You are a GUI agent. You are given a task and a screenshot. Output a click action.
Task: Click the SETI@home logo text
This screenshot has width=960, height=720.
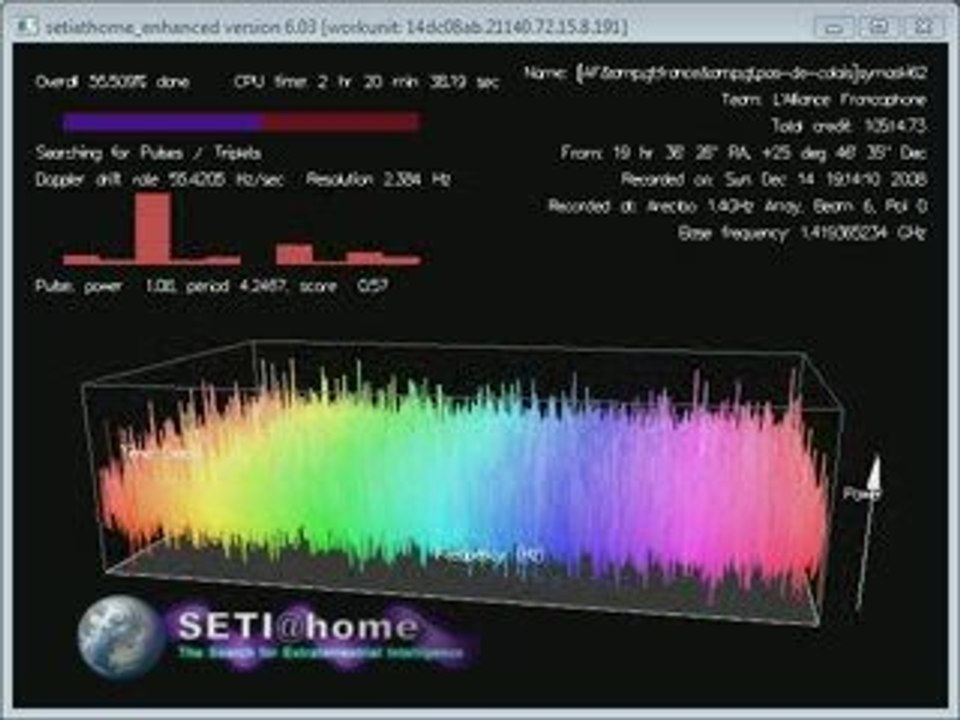click(x=299, y=626)
